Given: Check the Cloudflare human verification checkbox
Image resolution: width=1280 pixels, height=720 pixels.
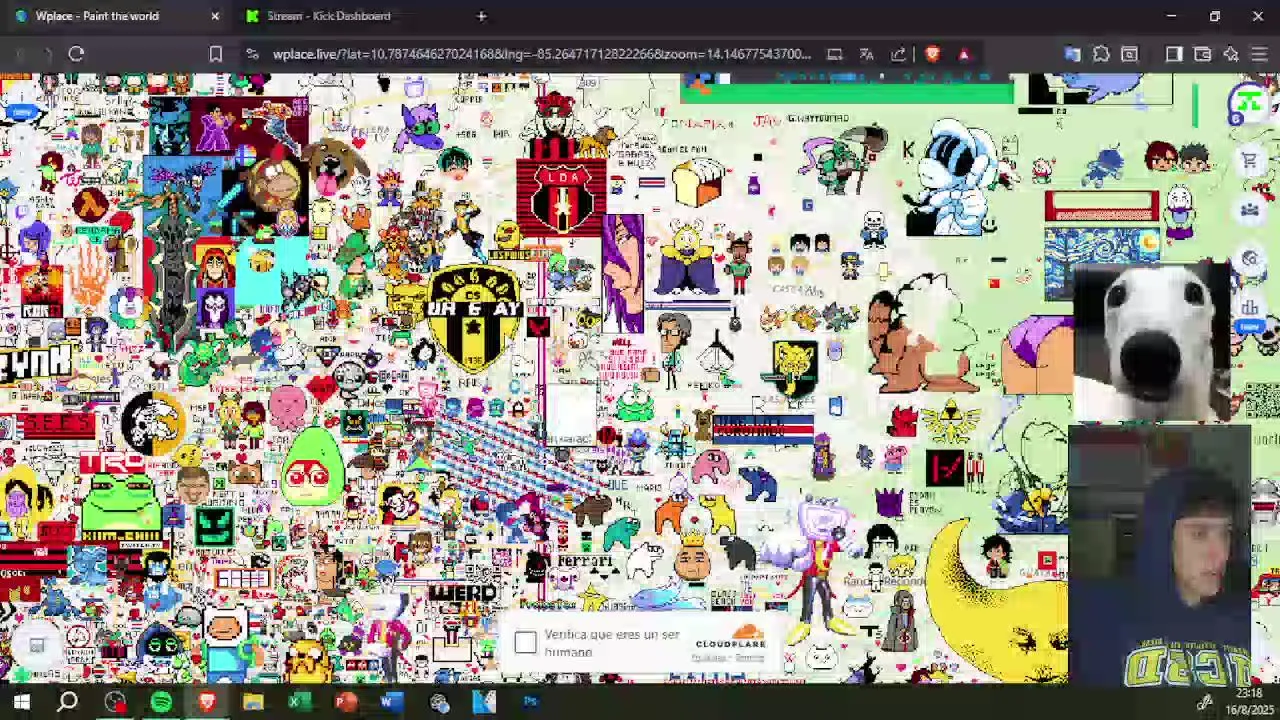Looking at the screenshot, I should click(x=525, y=642).
